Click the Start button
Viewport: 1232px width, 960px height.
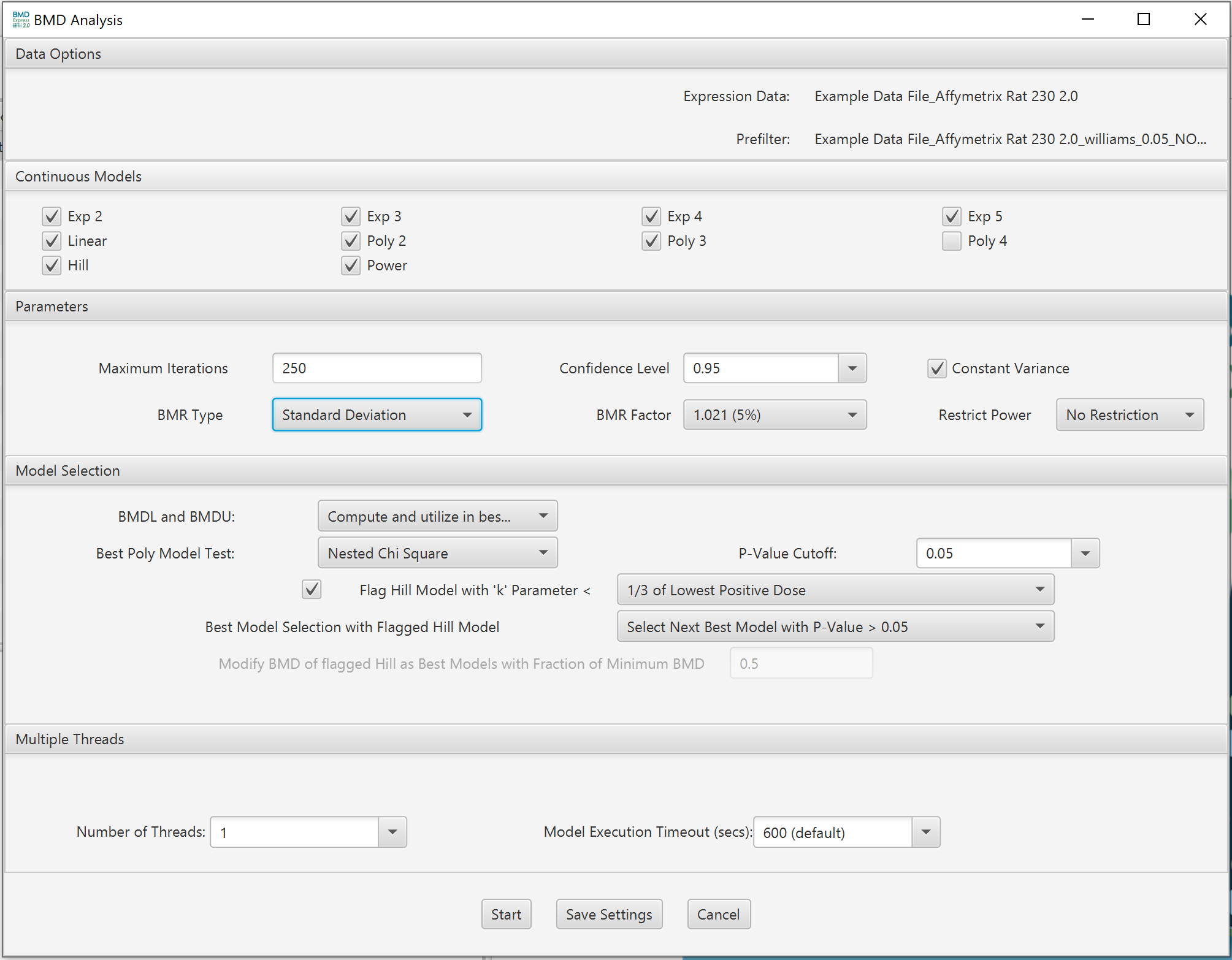pos(506,914)
